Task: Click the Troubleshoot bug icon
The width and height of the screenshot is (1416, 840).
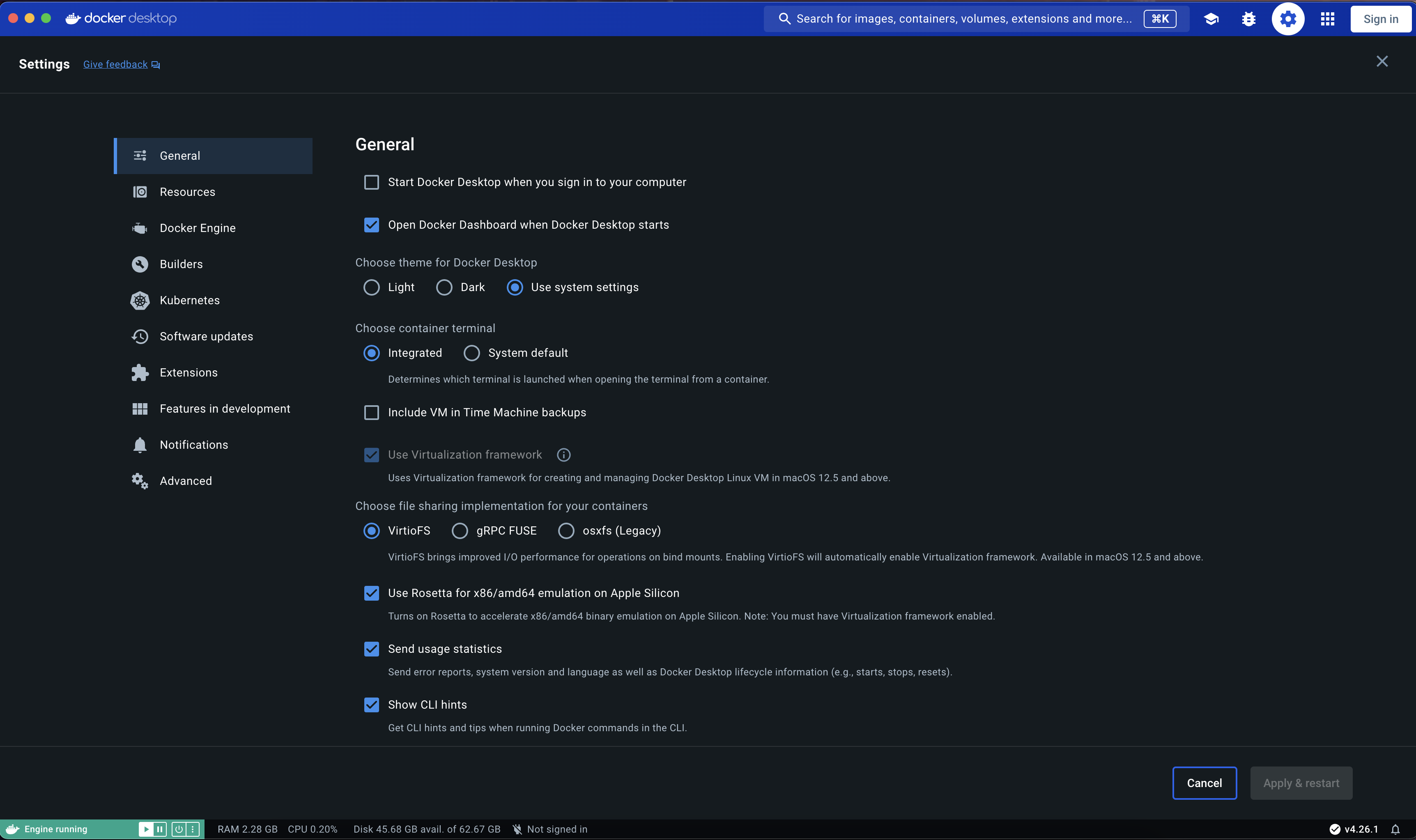Action: click(1248, 18)
